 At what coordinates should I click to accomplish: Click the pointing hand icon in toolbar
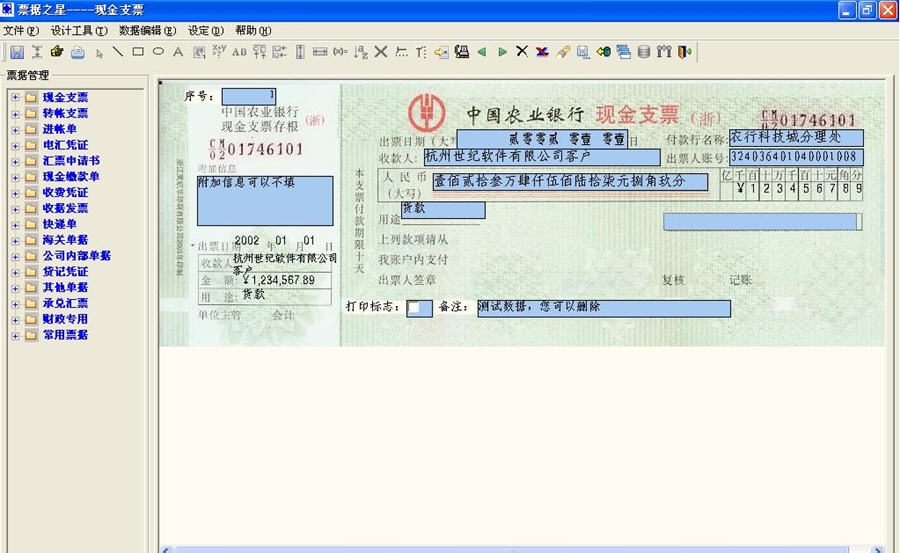coord(56,52)
